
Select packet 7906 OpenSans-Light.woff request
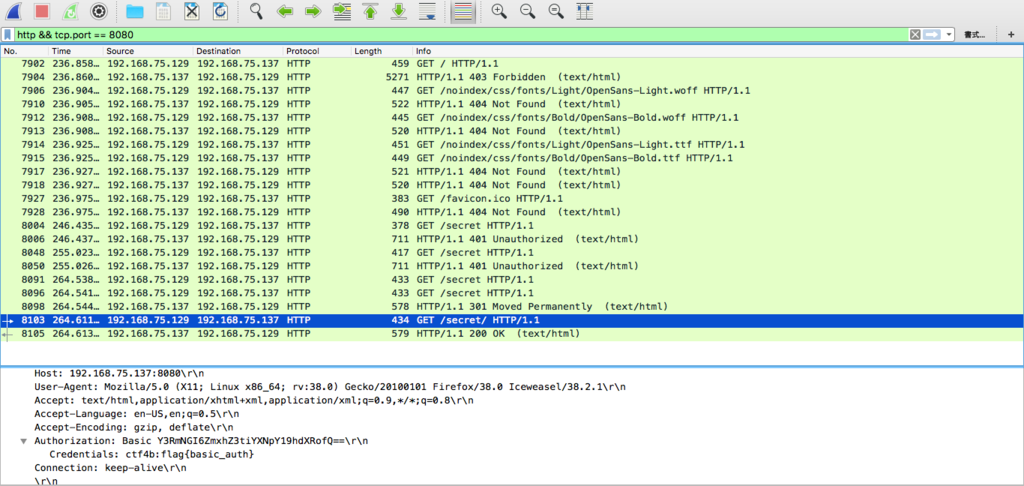pos(511,91)
